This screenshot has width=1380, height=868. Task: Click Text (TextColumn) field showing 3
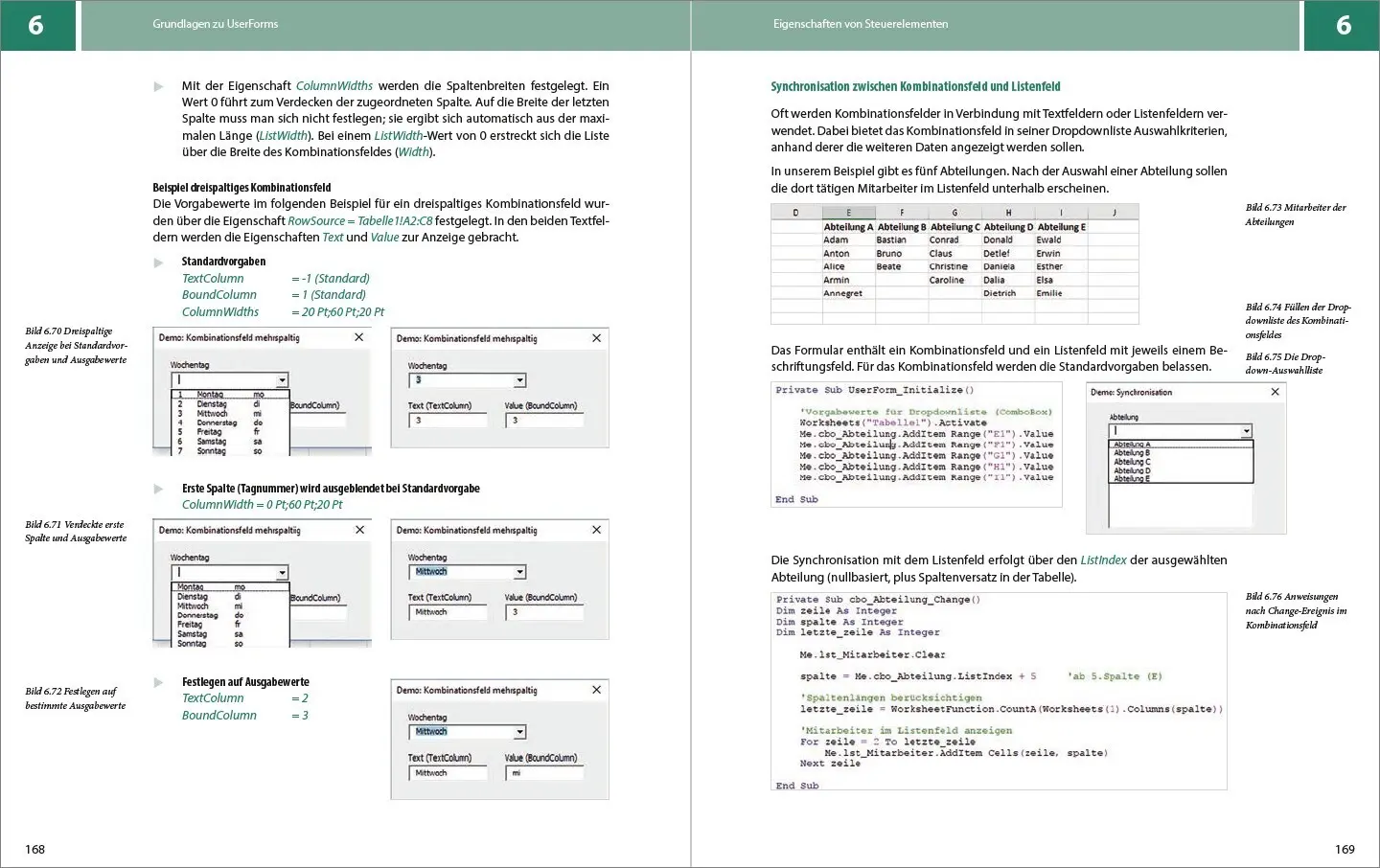[448, 421]
